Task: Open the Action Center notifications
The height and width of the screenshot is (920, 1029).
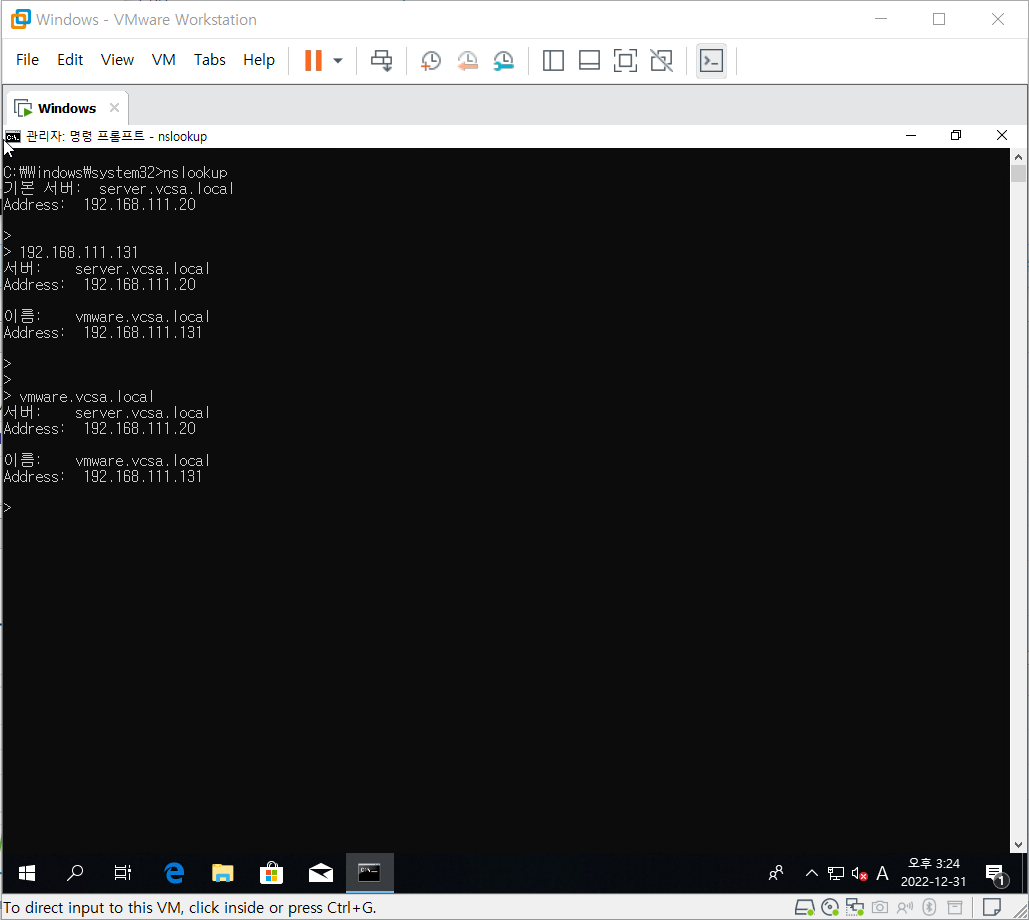Action: pyautogui.click(x=996, y=873)
